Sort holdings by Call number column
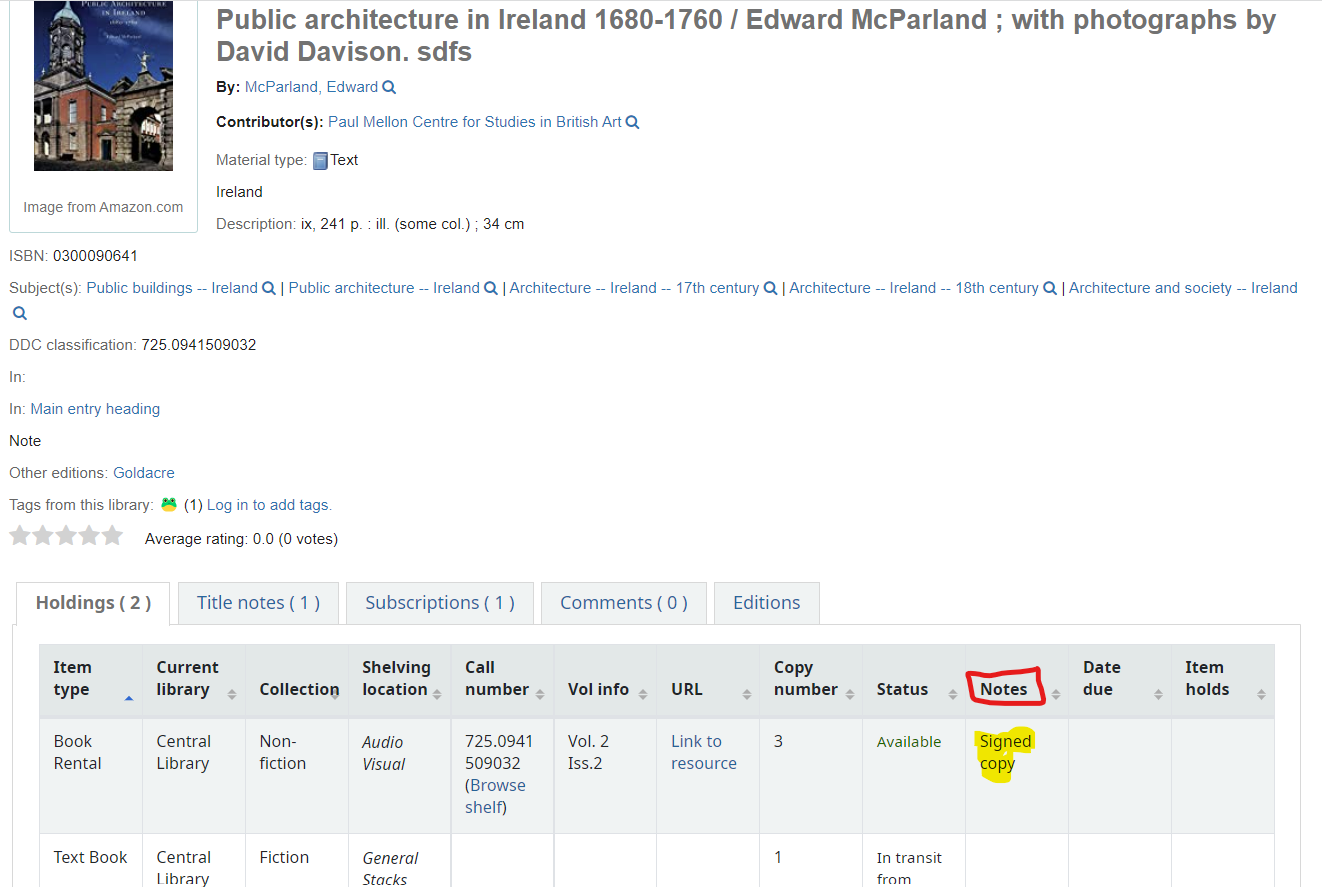Viewport: 1322px width, 887px height. click(503, 679)
